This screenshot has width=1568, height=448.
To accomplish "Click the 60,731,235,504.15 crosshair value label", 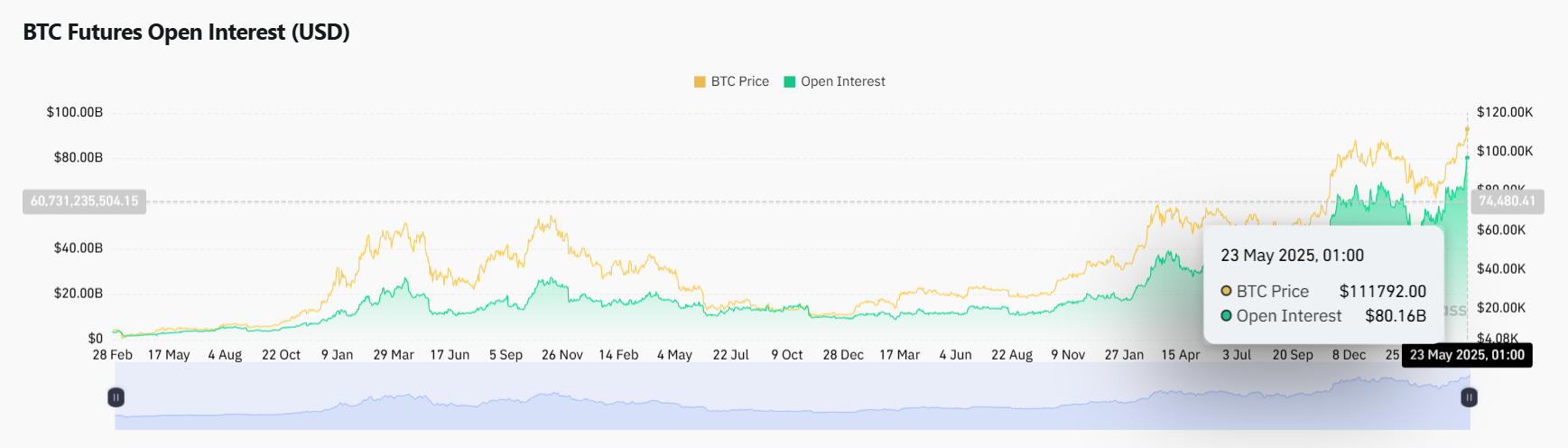I will click(85, 201).
